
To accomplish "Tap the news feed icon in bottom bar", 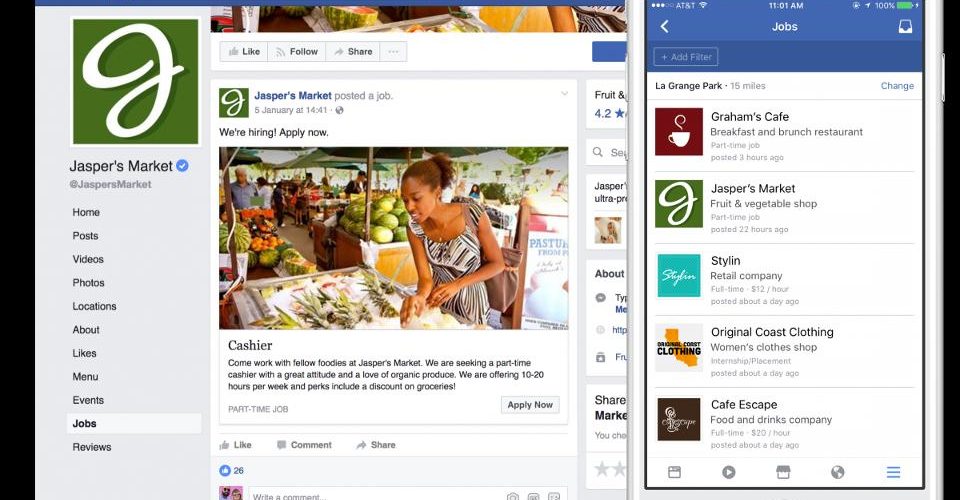I will (x=674, y=472).
